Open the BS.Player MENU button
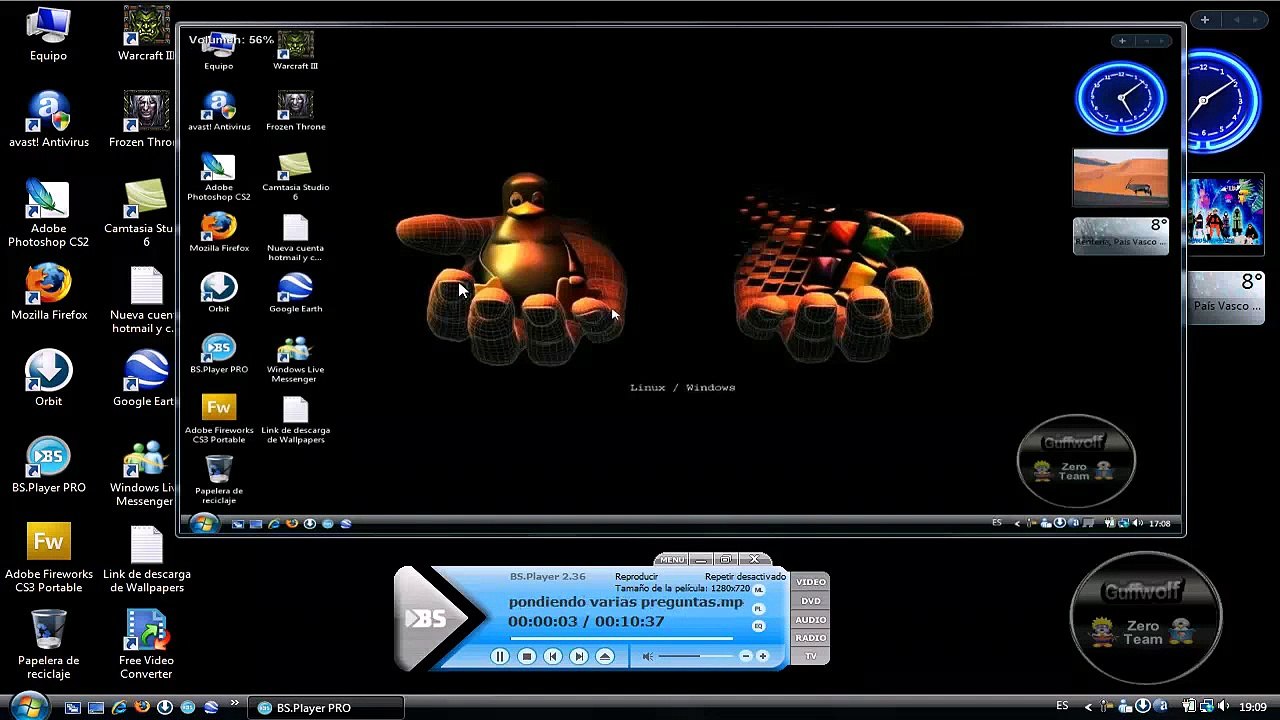The height and width of the screenshot is (720, 1280). [672, 560]
